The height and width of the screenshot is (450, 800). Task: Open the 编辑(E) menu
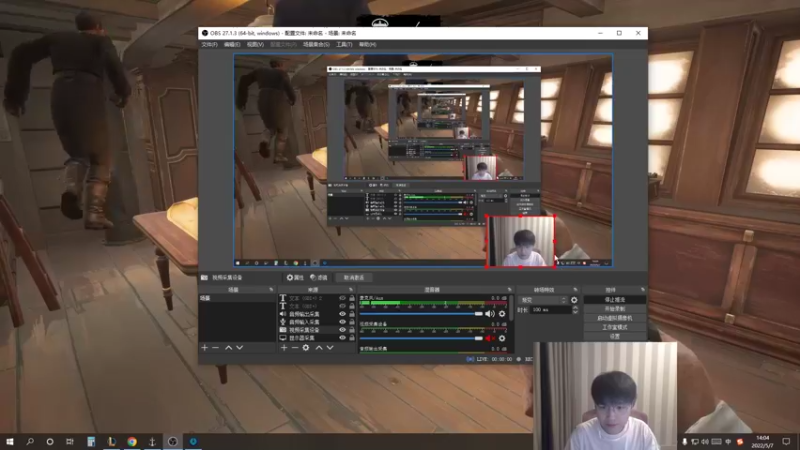232,44
